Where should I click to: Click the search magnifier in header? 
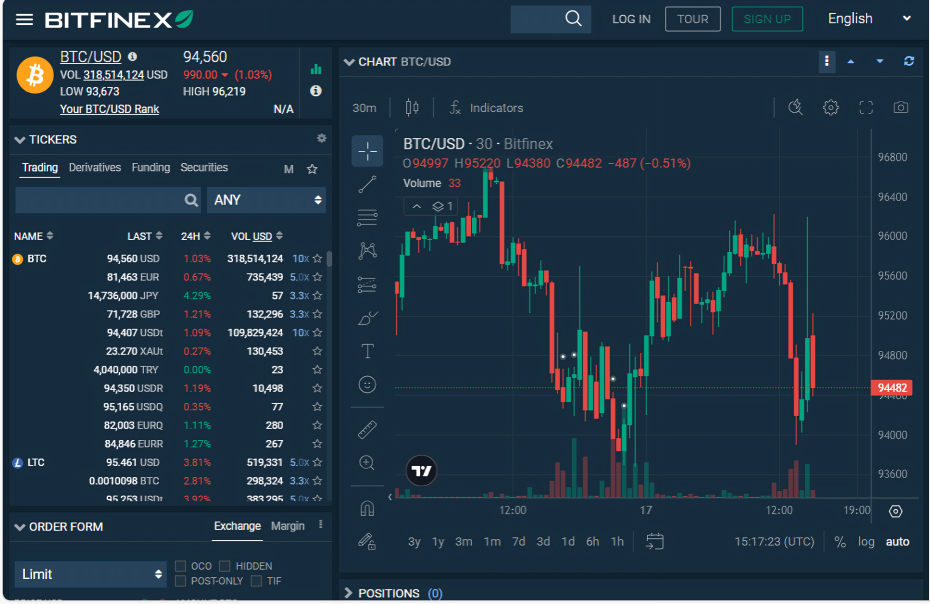573,18
